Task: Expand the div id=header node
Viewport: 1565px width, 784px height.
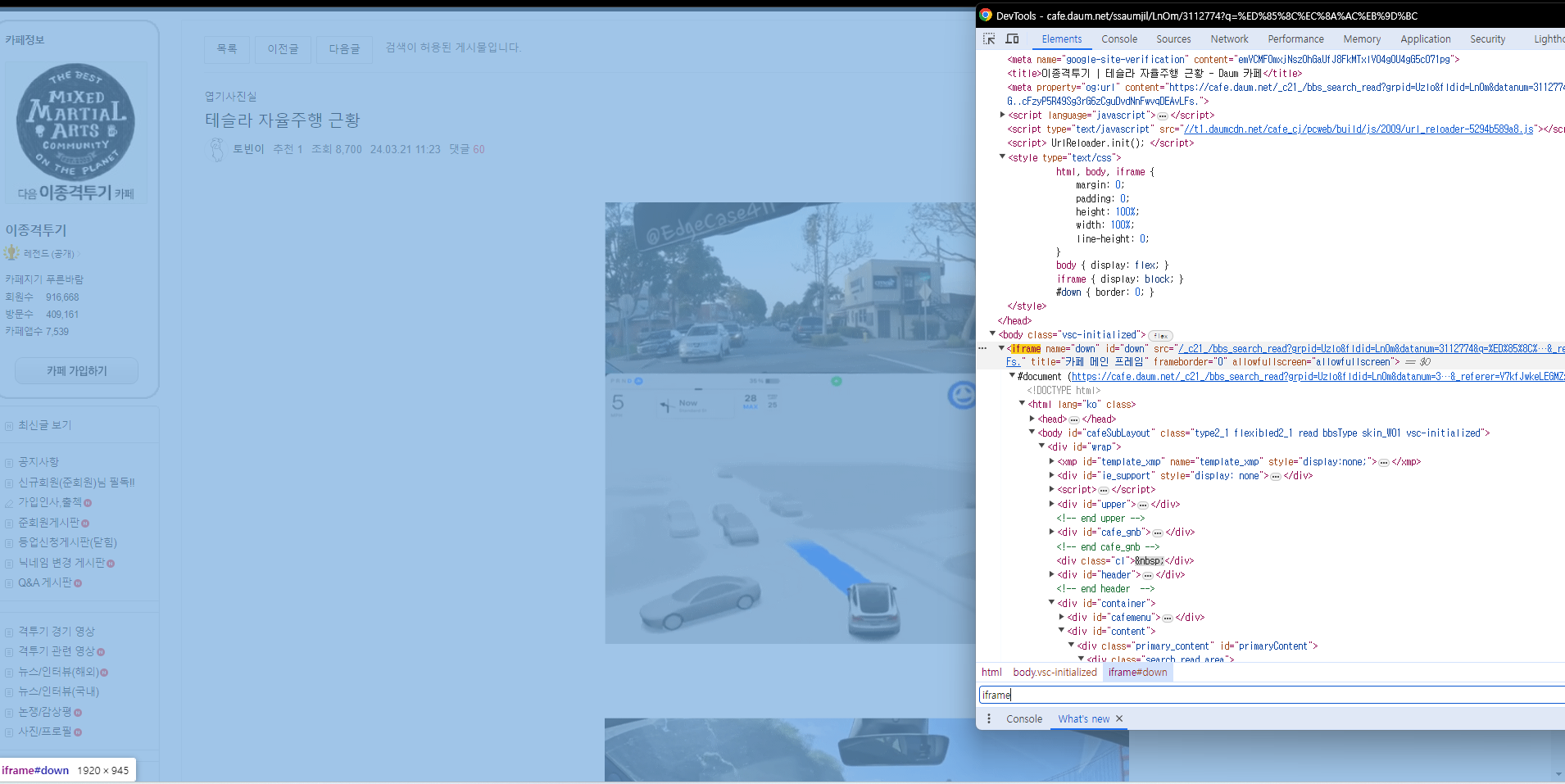Action: click(1051, 574)
